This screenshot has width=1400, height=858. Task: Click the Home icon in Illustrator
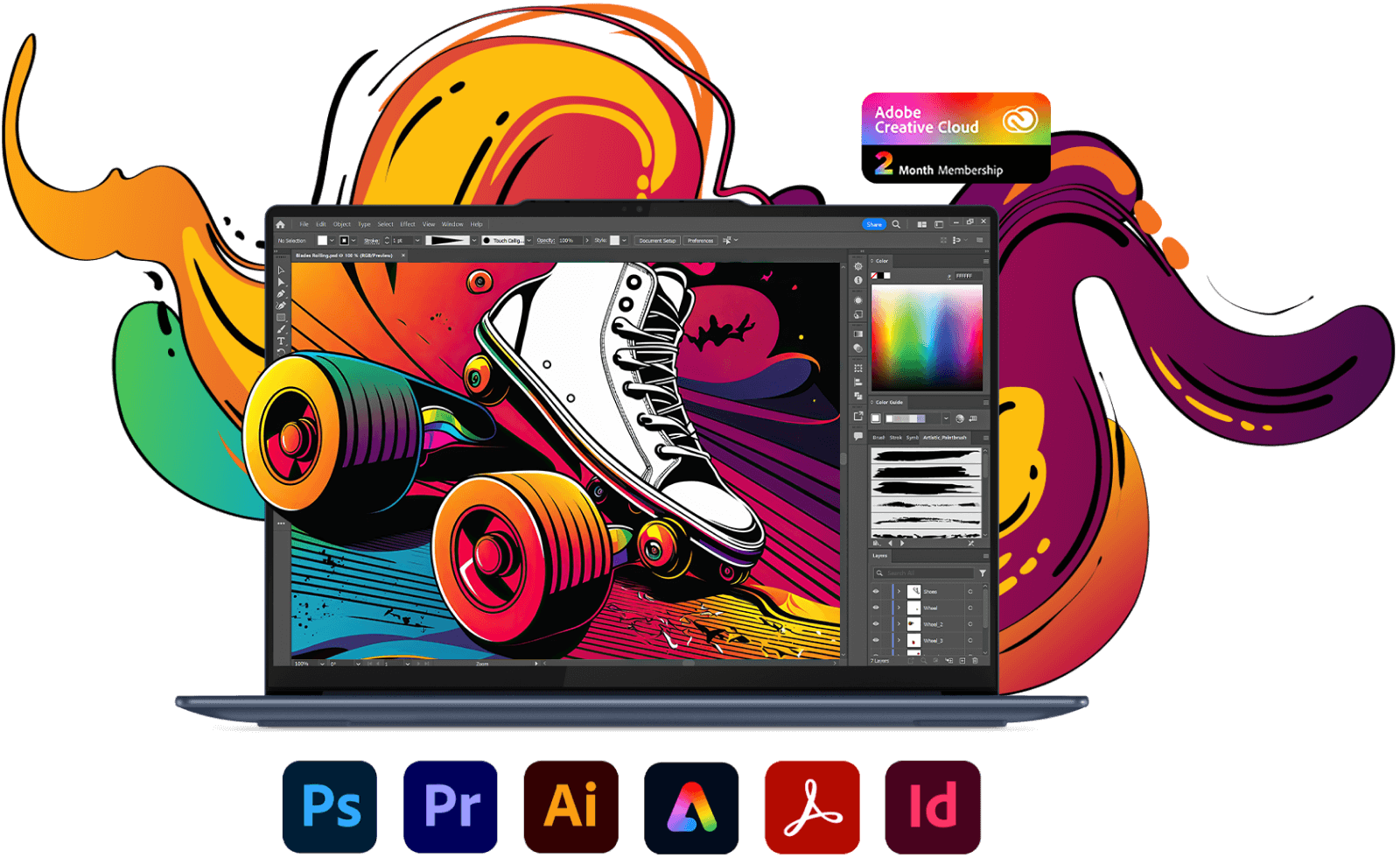pos(280,224)
